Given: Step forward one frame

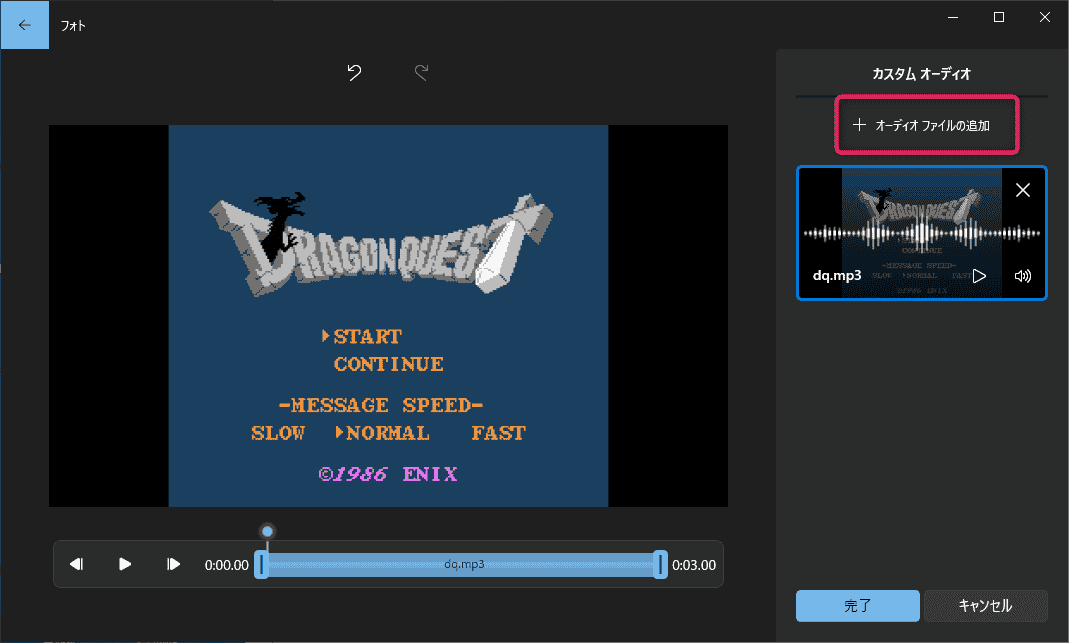Looking at the screenshot, I should pos(174,564).
